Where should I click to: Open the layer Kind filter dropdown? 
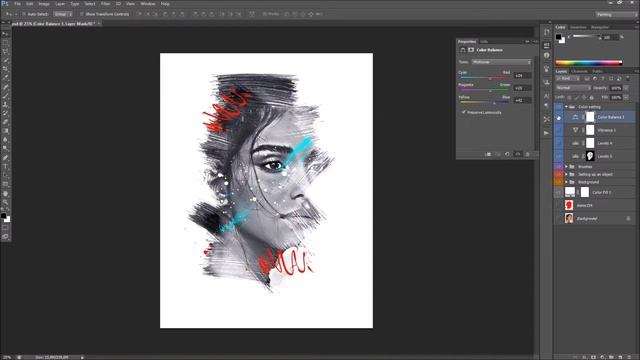pyautogui.click(x=568, y=78)
